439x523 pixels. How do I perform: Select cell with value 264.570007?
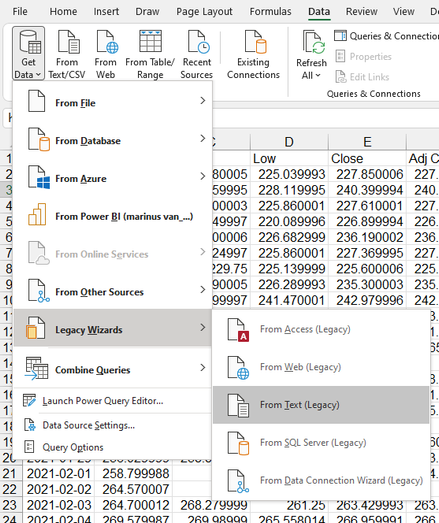pos(133,489)
